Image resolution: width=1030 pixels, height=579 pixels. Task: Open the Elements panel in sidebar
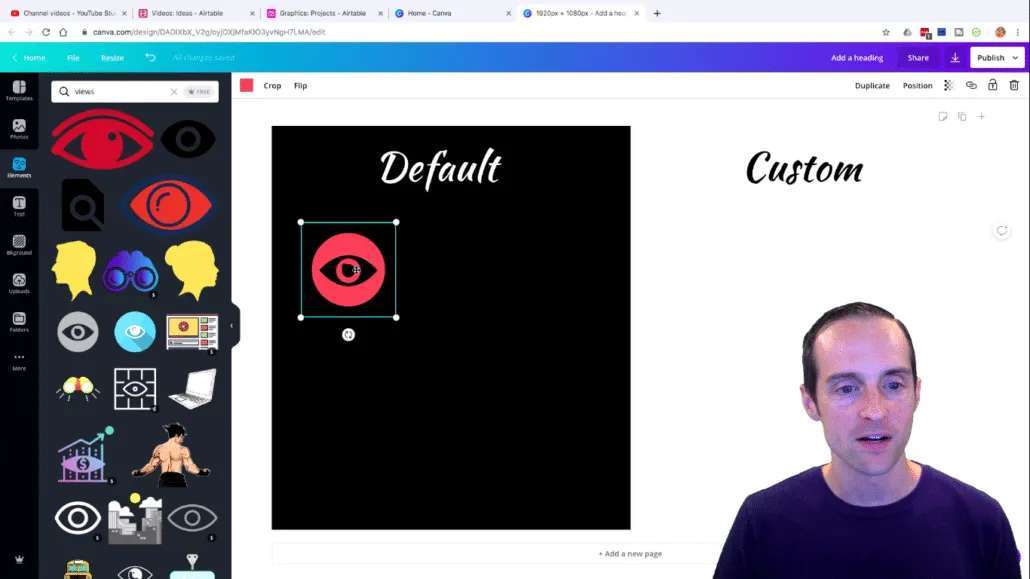click(19, 168)
